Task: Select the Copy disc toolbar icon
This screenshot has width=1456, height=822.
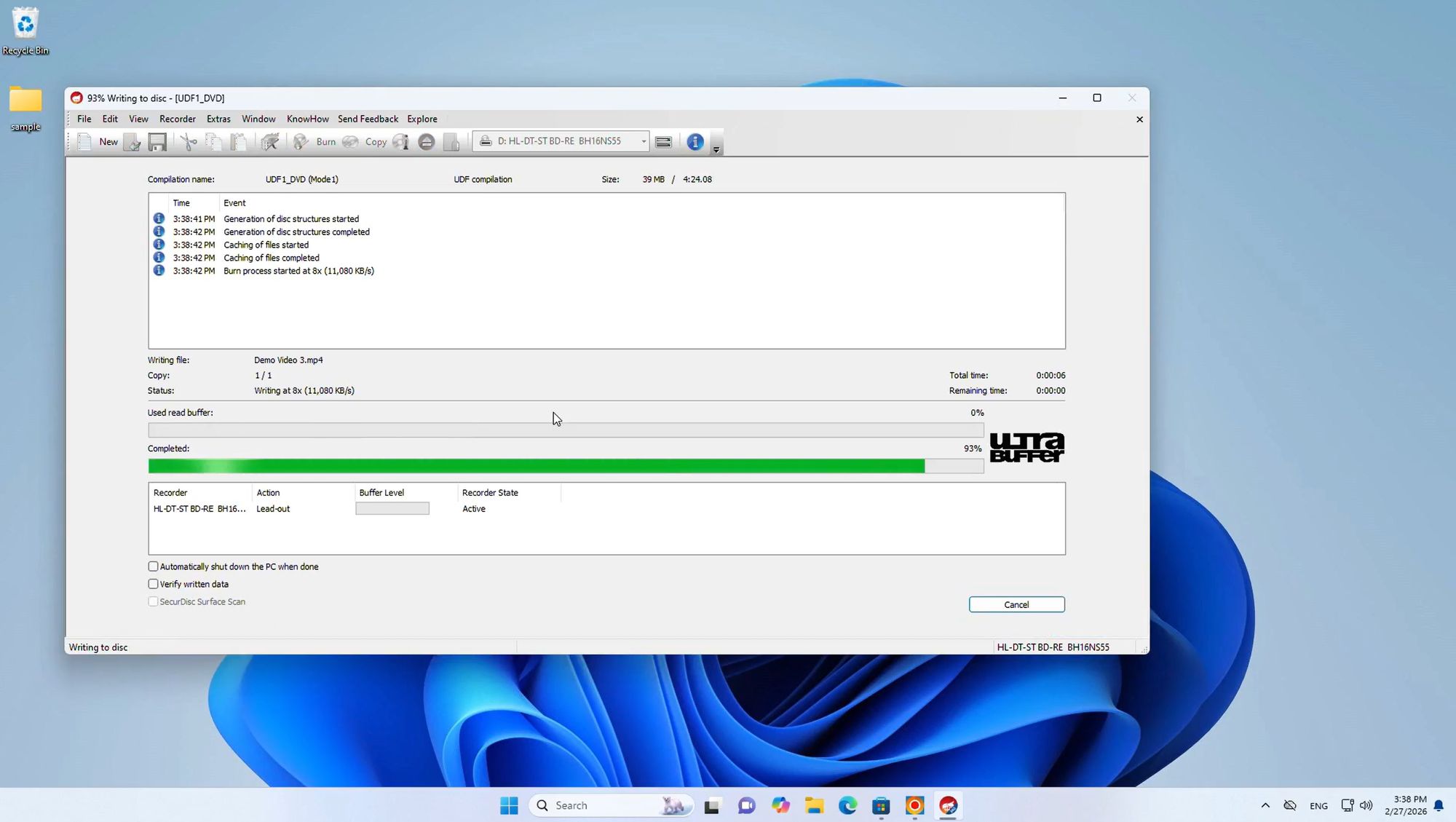Action: tap(350, 141)
